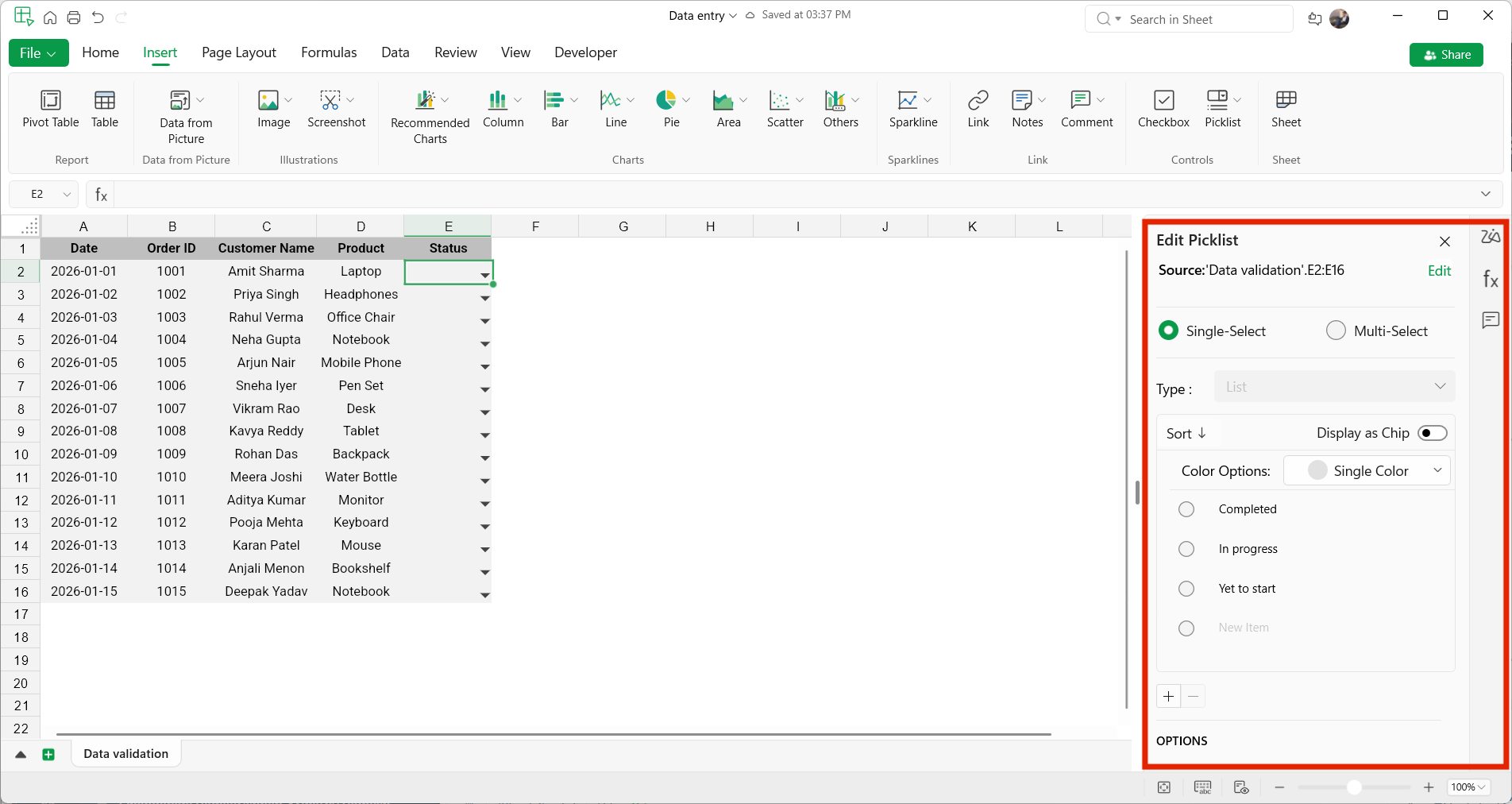The image size is (1512, 804).
Task: Add new picklist item with plus button
Action: click(x=1168, y=697)
